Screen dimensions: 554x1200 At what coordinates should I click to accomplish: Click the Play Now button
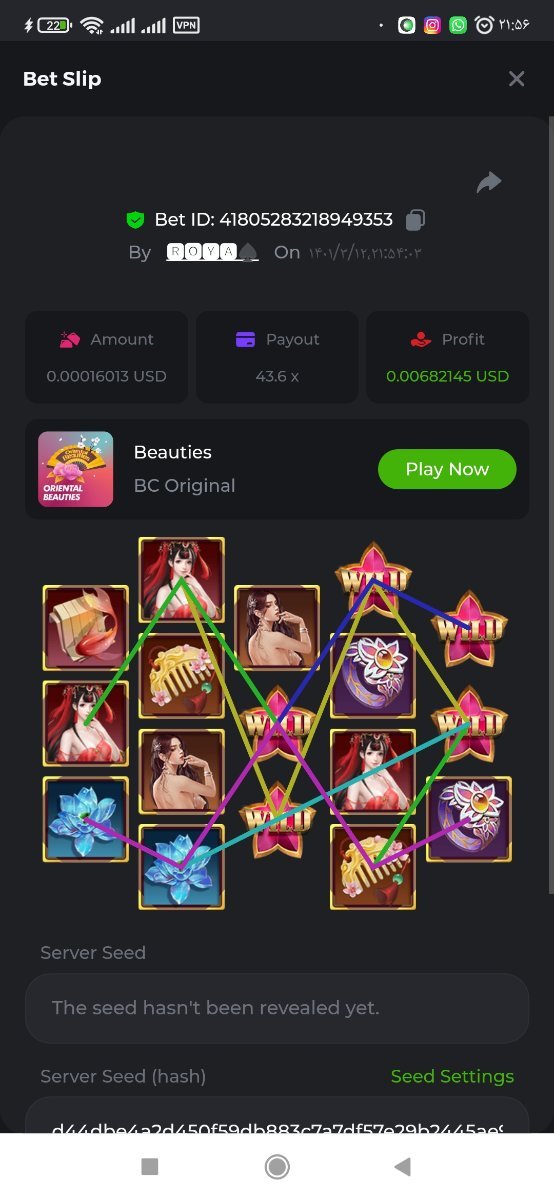[447, 469]
